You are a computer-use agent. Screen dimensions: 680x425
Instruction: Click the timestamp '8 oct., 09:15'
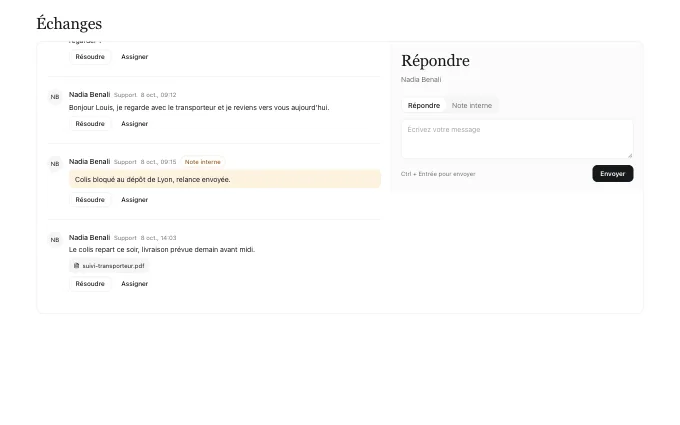pyautogui.click(x=158, y=162)
